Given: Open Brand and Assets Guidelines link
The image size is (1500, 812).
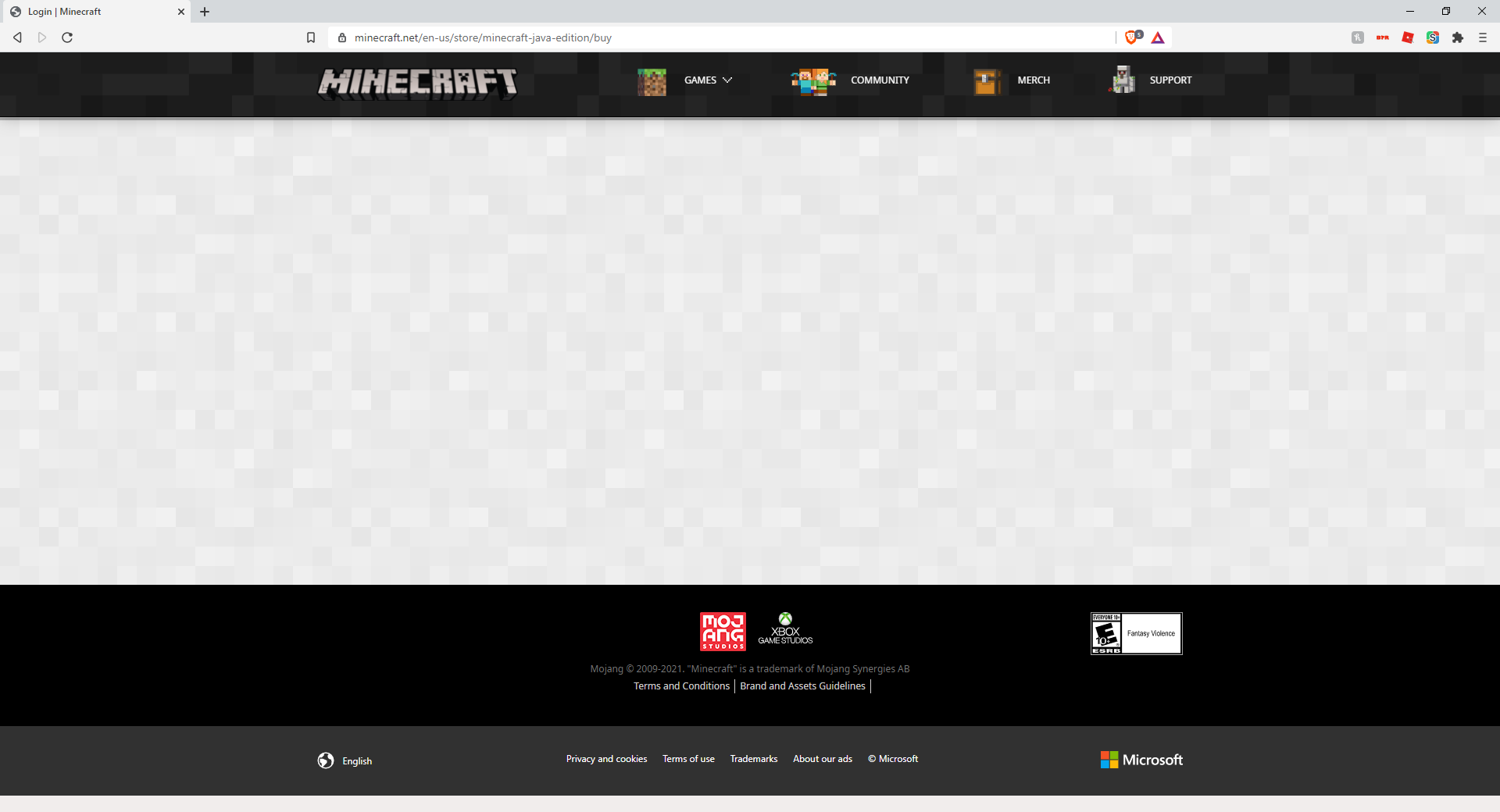Looking at the screenshot, I should tap(802, 686).
